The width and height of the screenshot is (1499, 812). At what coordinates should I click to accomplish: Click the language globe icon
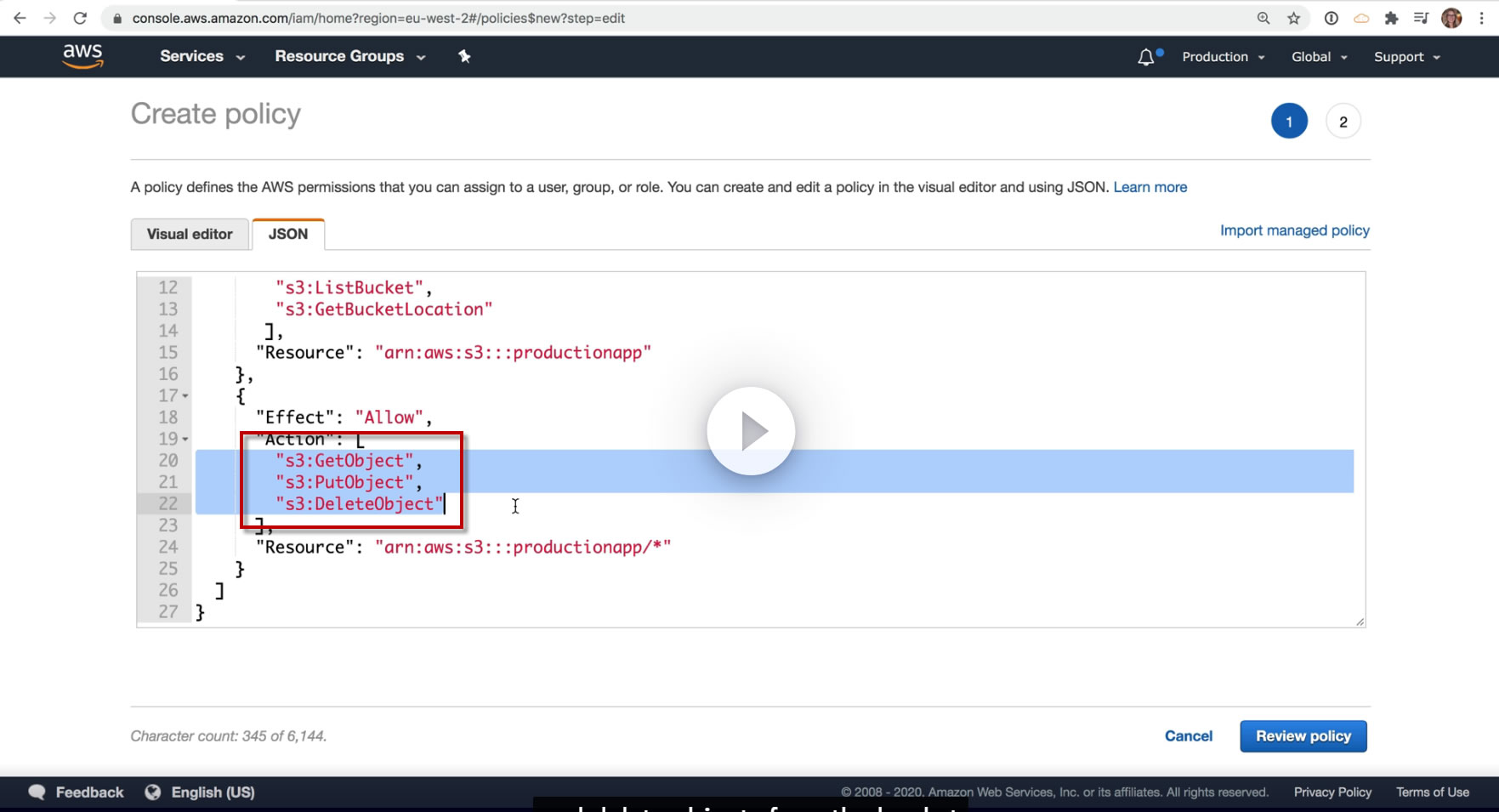point(153,792)
